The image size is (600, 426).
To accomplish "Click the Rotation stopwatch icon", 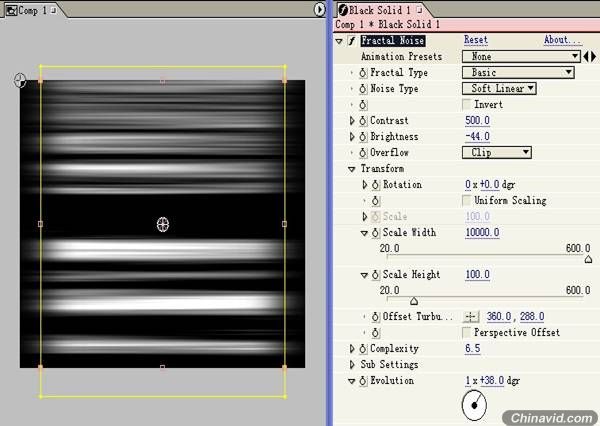I will click(x=376, y=185).
